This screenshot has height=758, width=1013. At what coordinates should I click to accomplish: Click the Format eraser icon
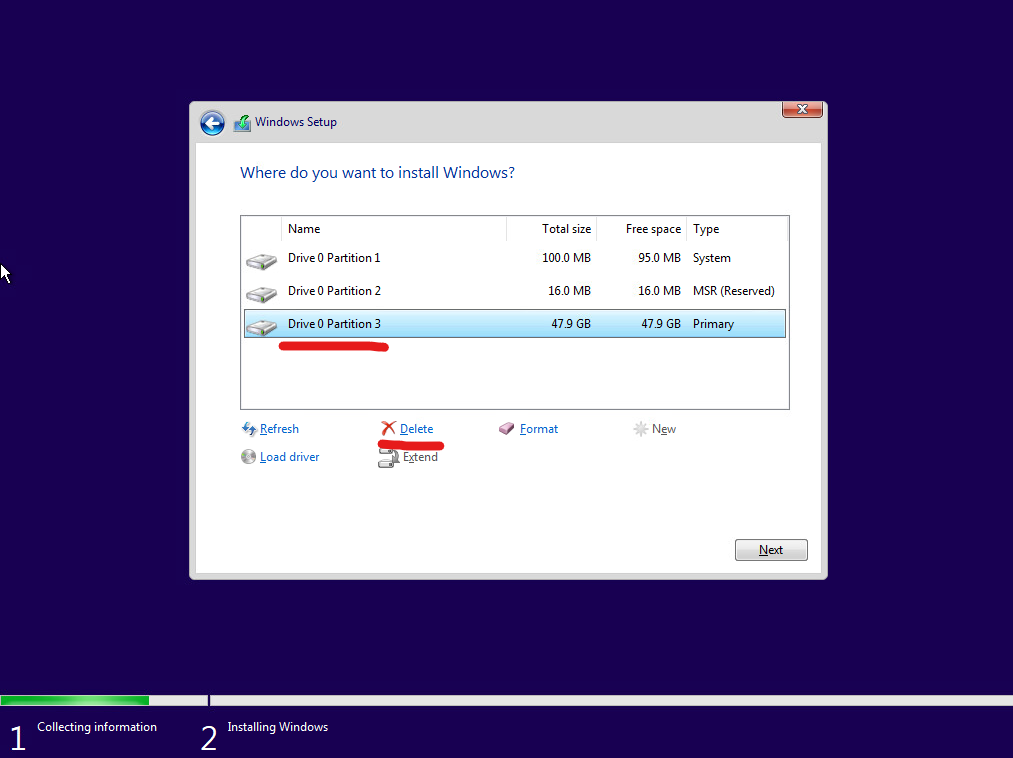pyautogui.click(x=506, y=428)
